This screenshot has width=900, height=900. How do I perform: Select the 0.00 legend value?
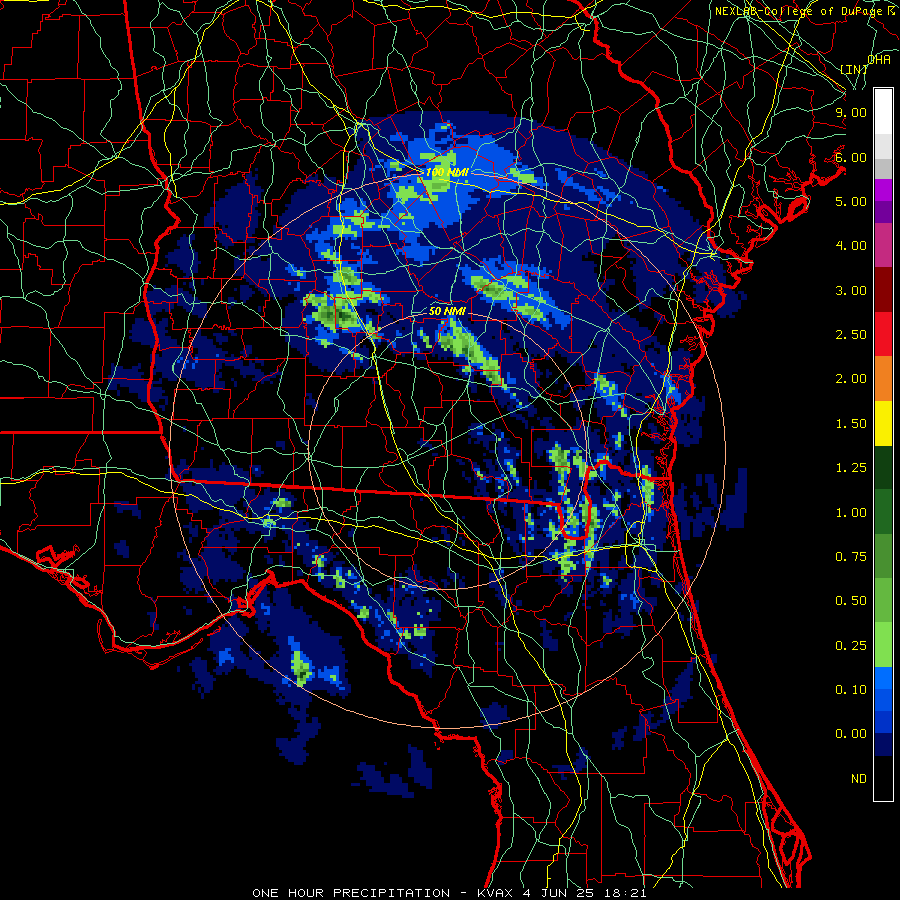[x=851, y=734]
